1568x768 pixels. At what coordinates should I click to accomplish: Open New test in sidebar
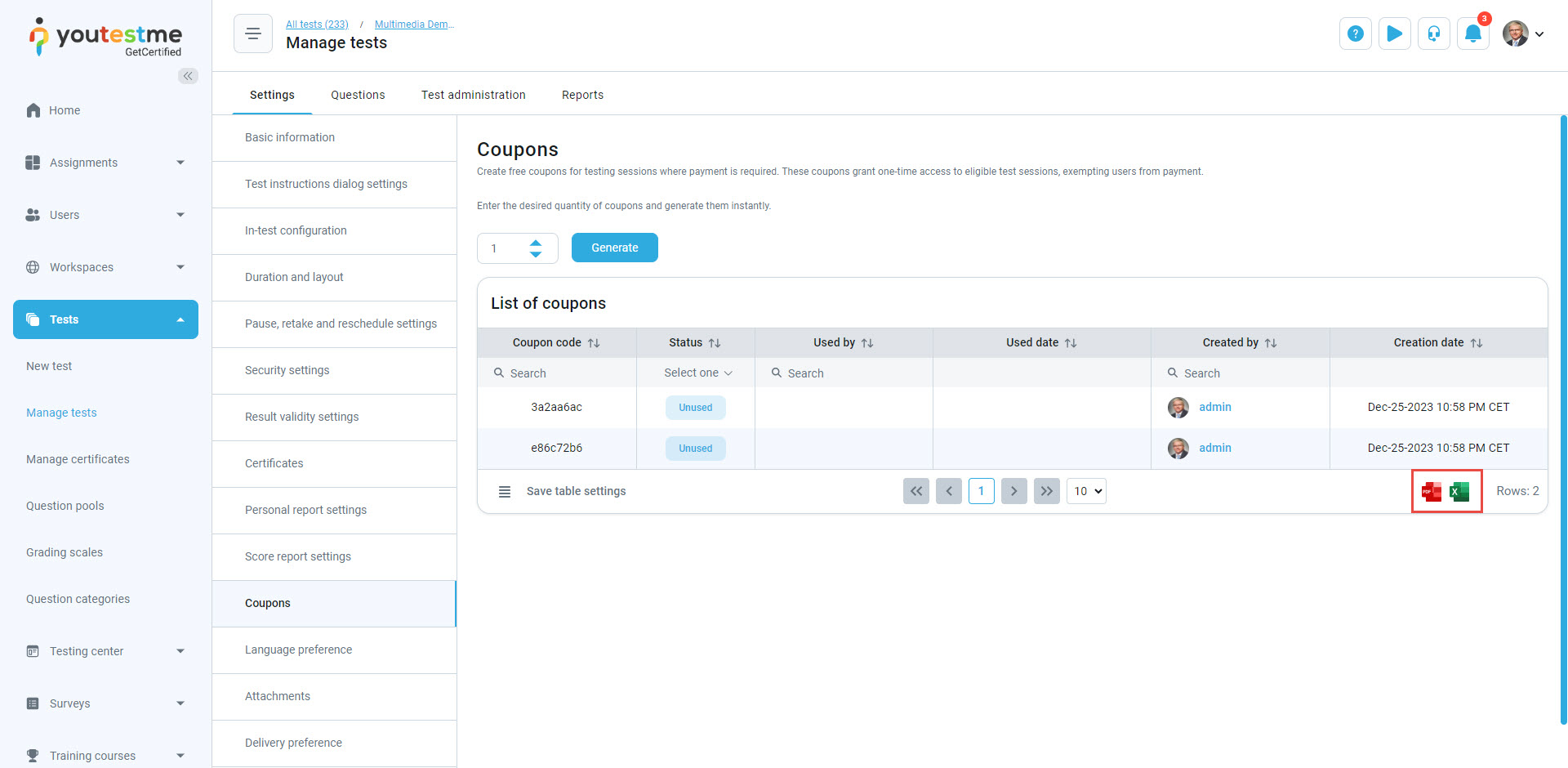[49, 366]
